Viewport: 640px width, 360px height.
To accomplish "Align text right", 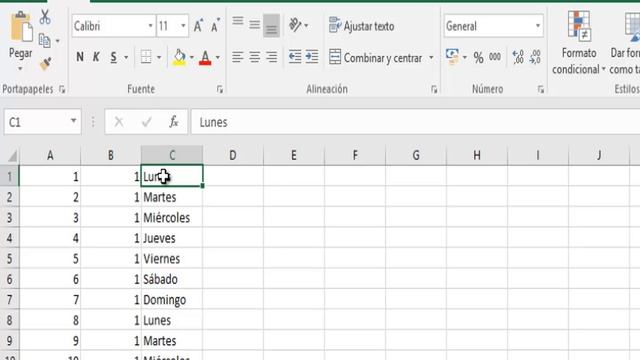I will 271,57.
